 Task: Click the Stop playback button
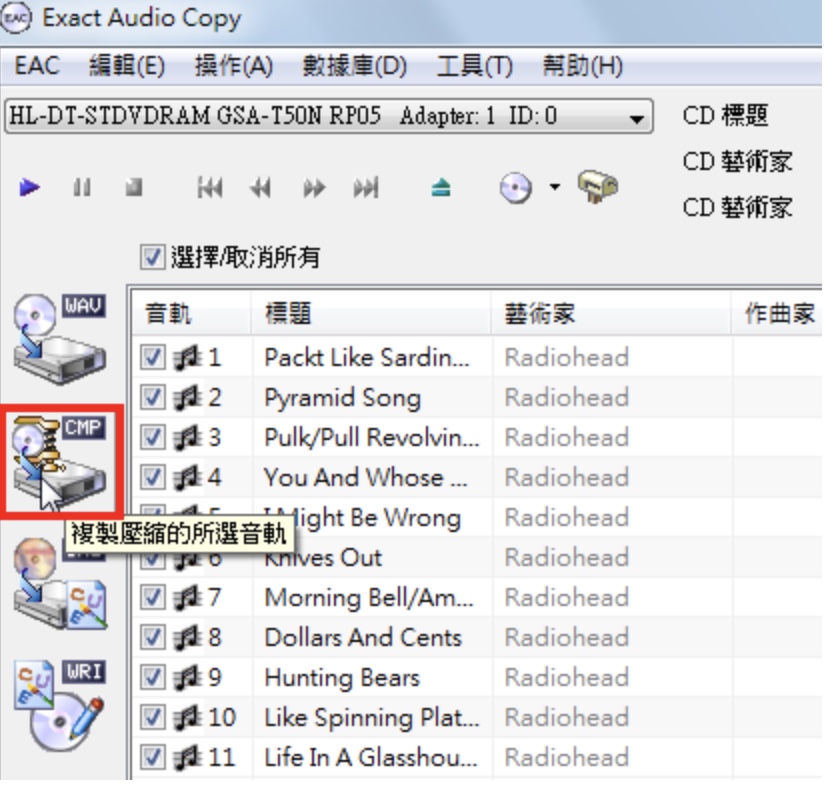coord(134,188)
